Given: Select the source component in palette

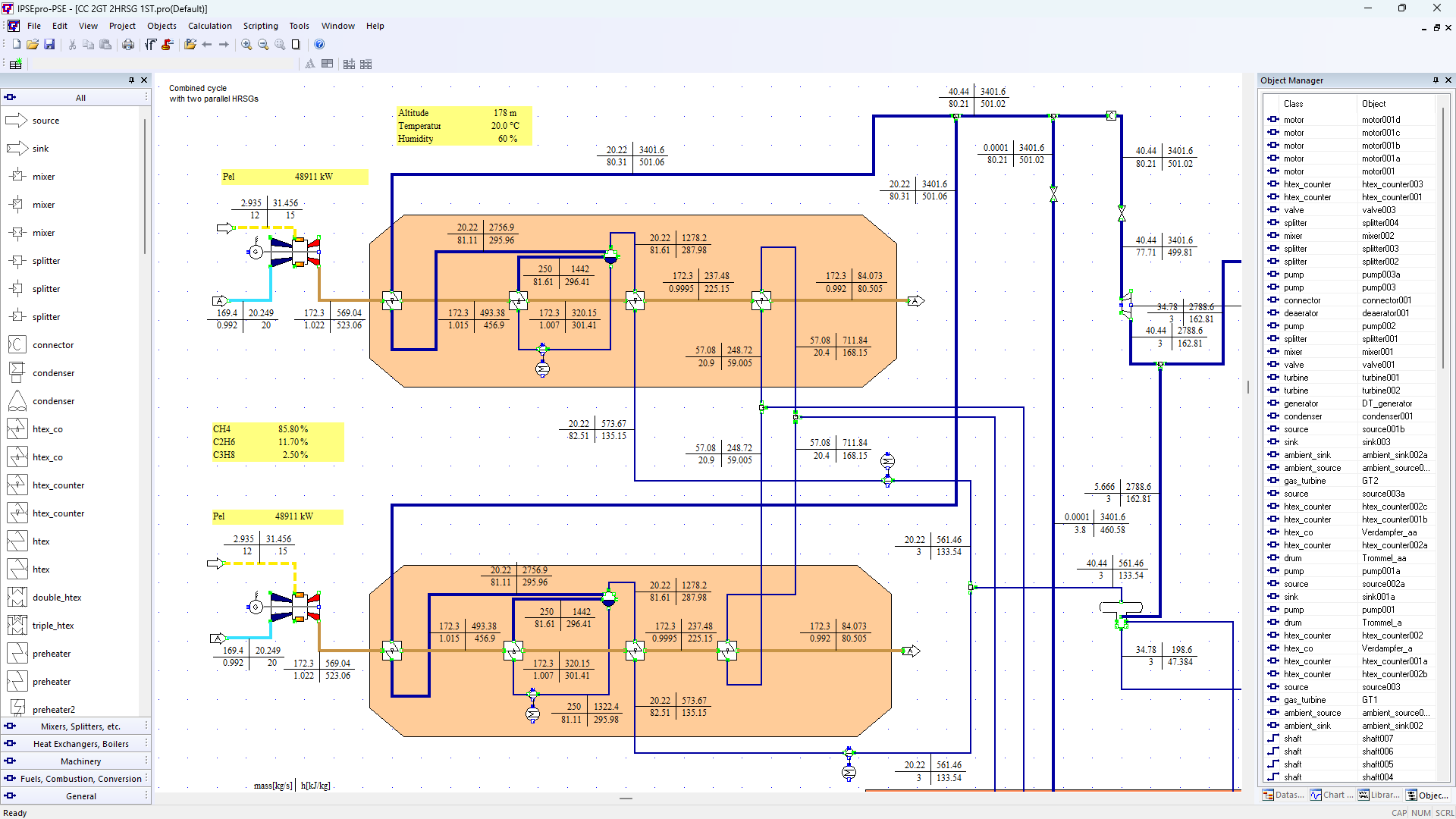Looking at the screenshot, I should pyautogui.click(x=45, y=121).
